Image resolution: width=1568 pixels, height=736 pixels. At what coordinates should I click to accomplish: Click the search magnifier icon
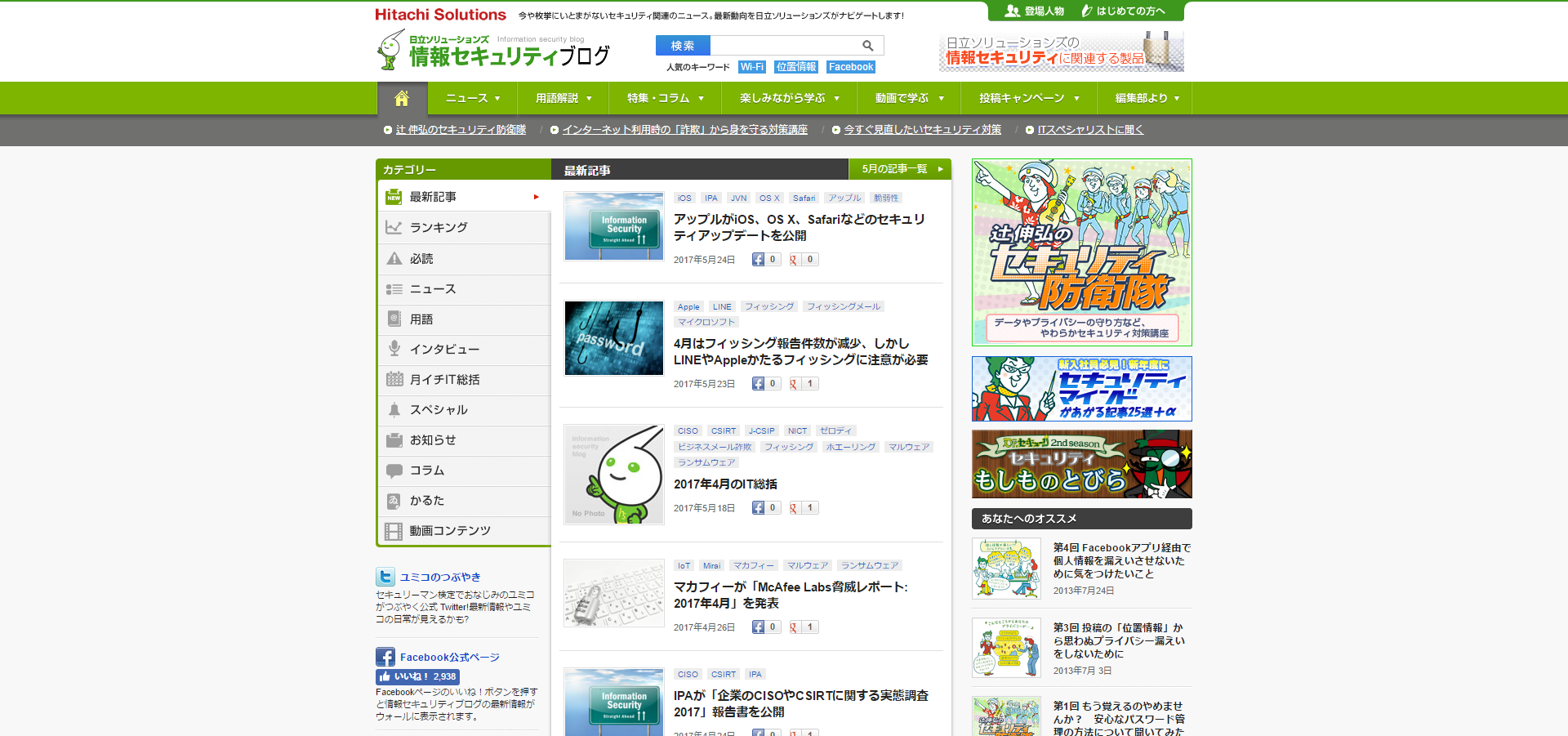point(868,46)
